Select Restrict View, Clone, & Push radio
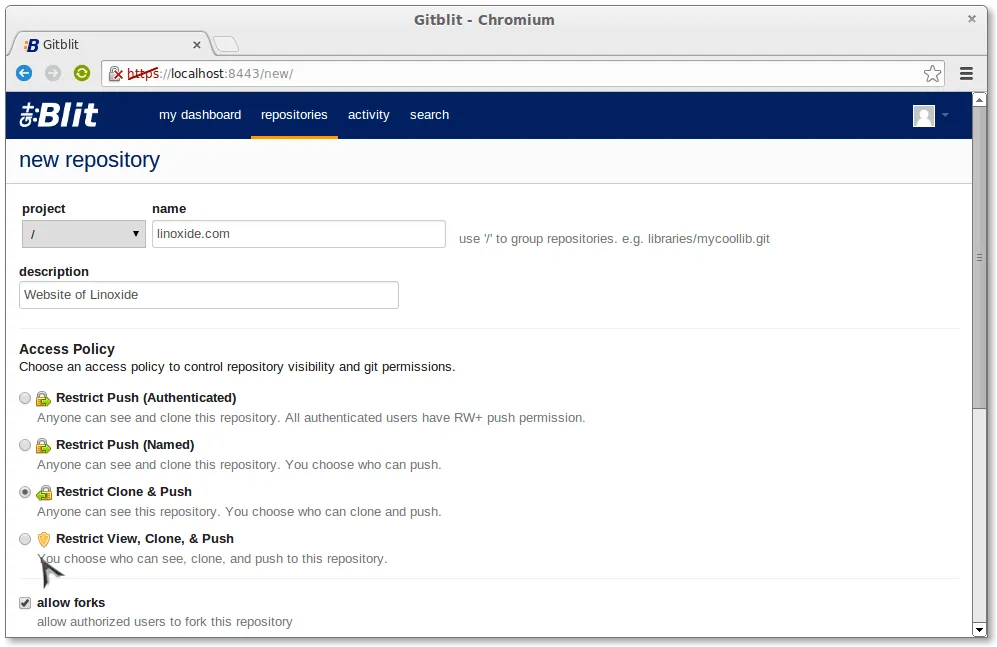The height and width of the screenshot is (647, 997). tap(25, 540)
